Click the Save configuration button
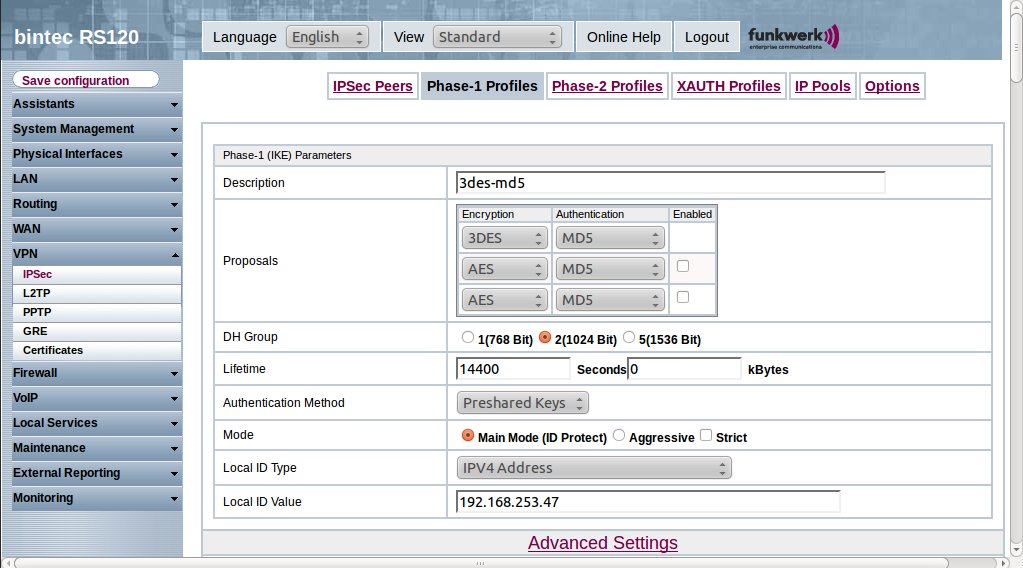1023x568 pixels. [x=85, y=80]
